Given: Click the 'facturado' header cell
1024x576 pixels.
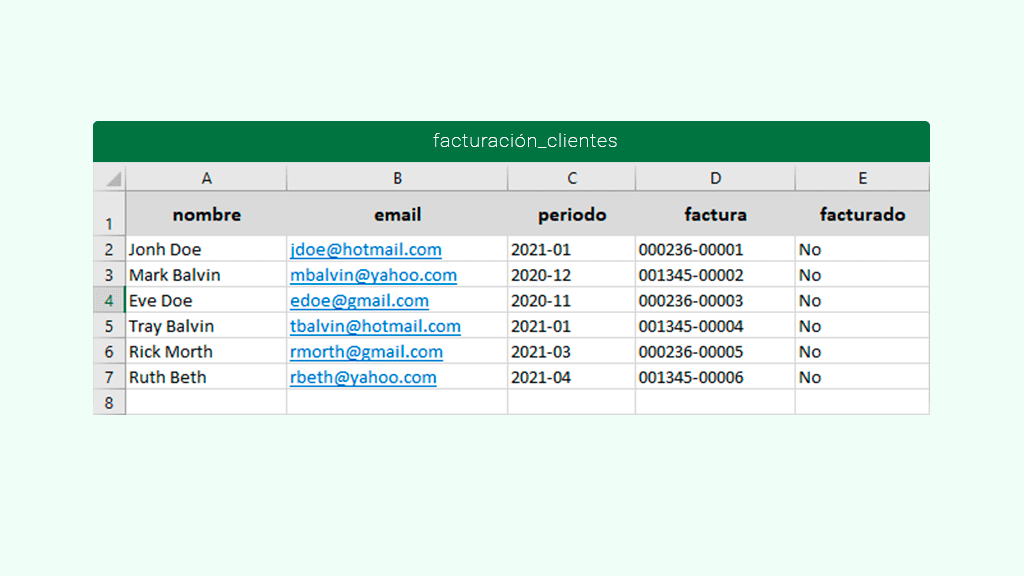Looking at the screenshot, I should coord(862,214).
